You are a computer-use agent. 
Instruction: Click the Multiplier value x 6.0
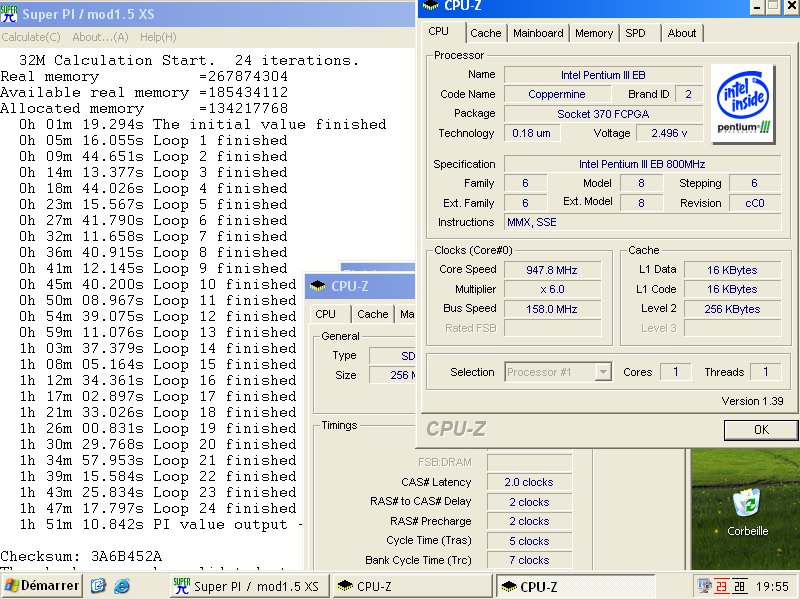[552, 289]
